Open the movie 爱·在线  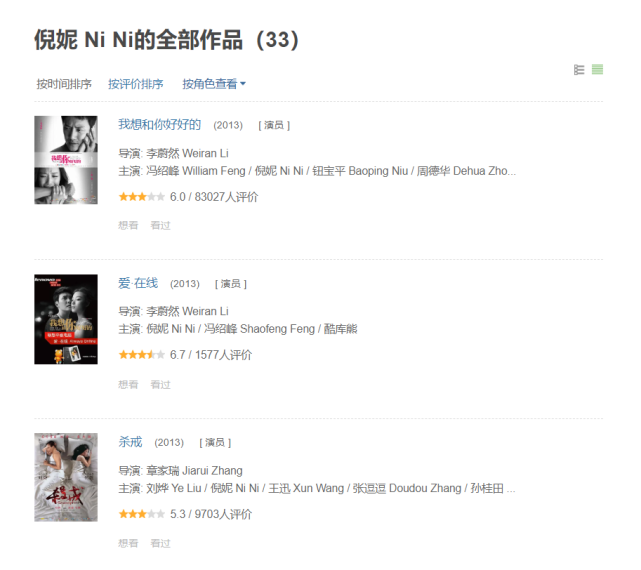(138, 283)
